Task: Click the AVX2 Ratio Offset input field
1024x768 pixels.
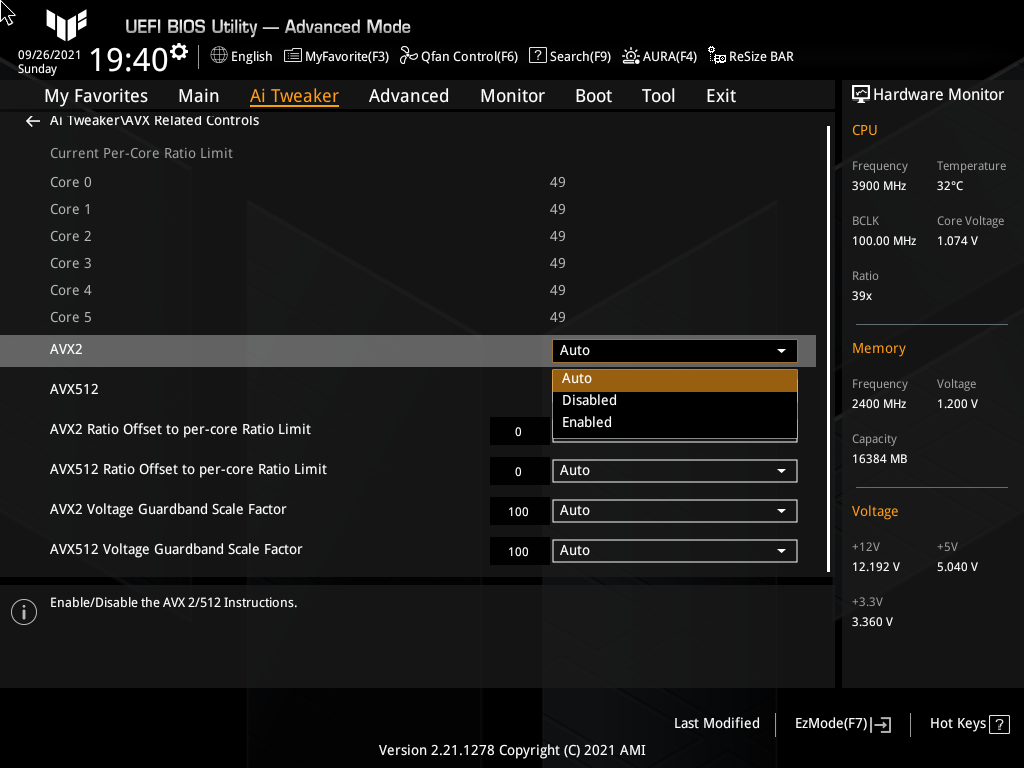Action: pos(519,431)
